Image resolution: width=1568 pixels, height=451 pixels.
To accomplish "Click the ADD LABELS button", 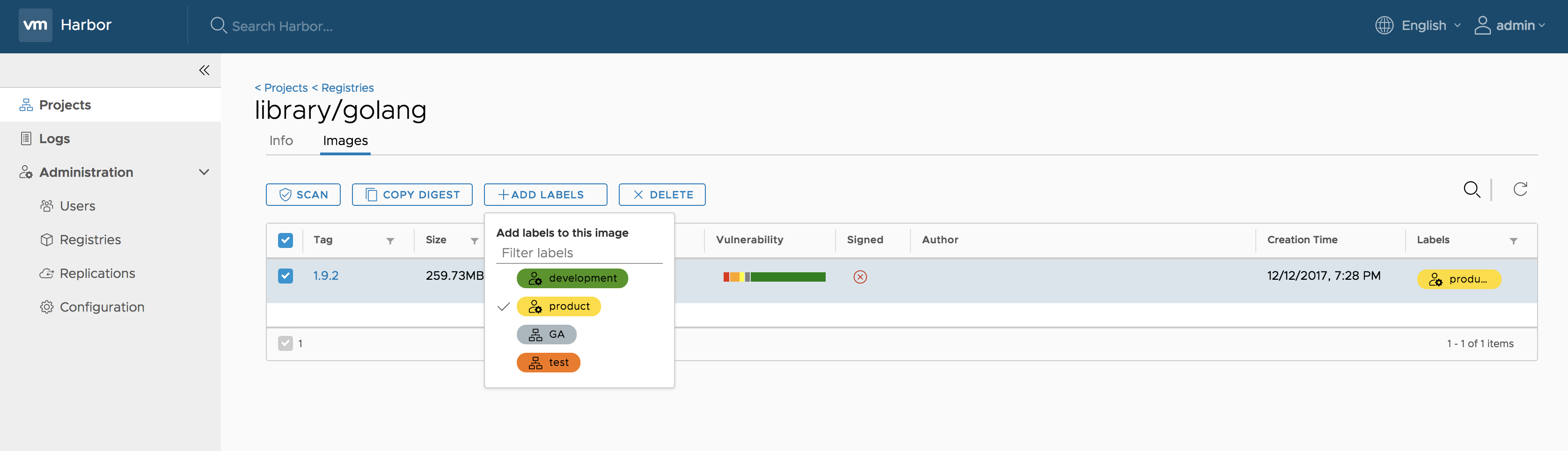I will pyautogui.click(x=545, y=195).
